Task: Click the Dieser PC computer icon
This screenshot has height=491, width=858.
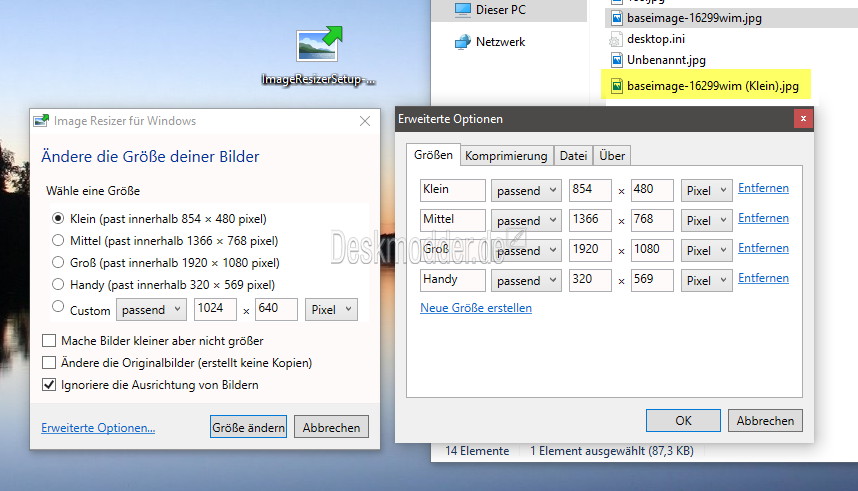Action: coord(463,10)
